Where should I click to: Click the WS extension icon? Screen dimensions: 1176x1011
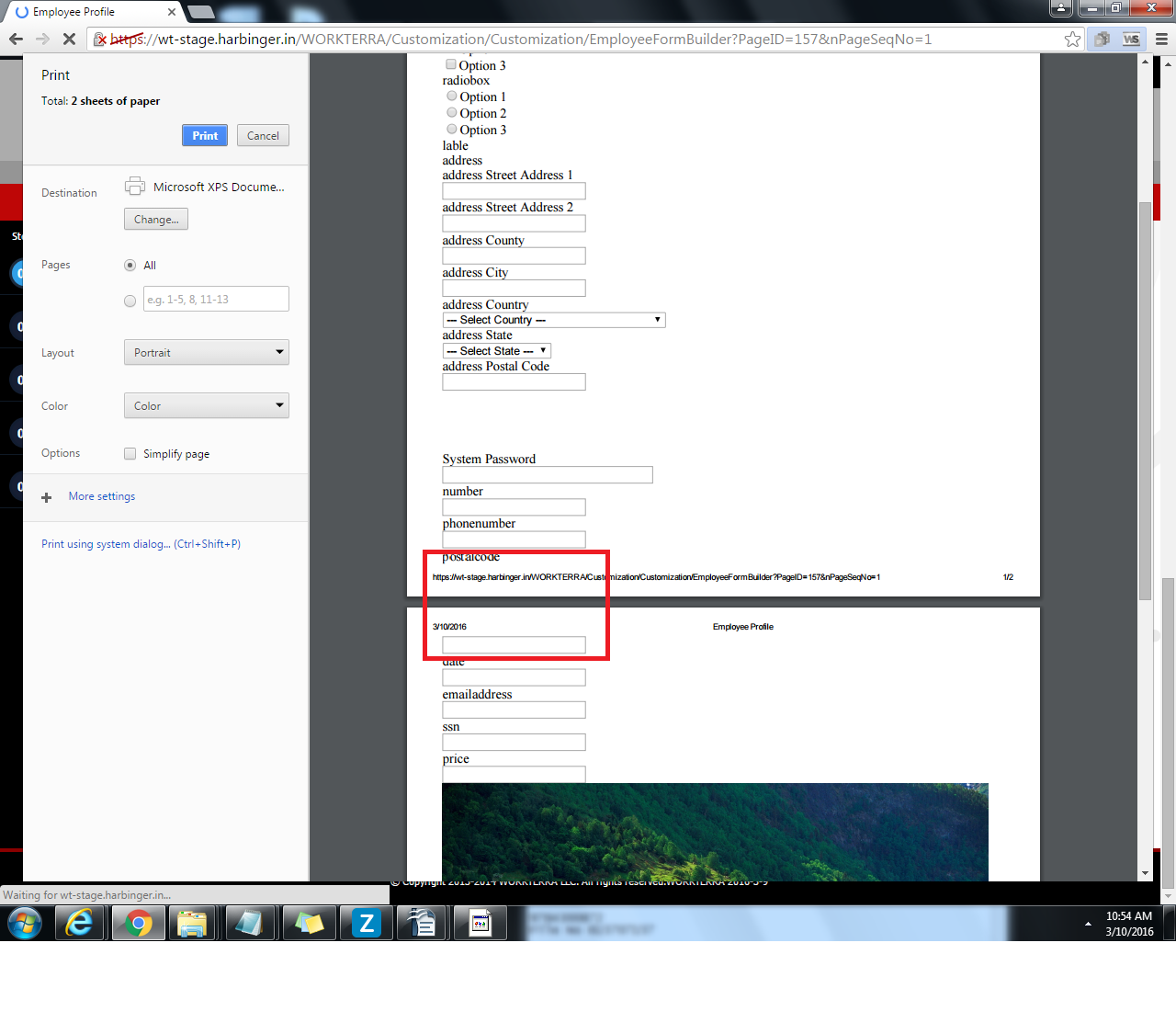click(1131, 39)
